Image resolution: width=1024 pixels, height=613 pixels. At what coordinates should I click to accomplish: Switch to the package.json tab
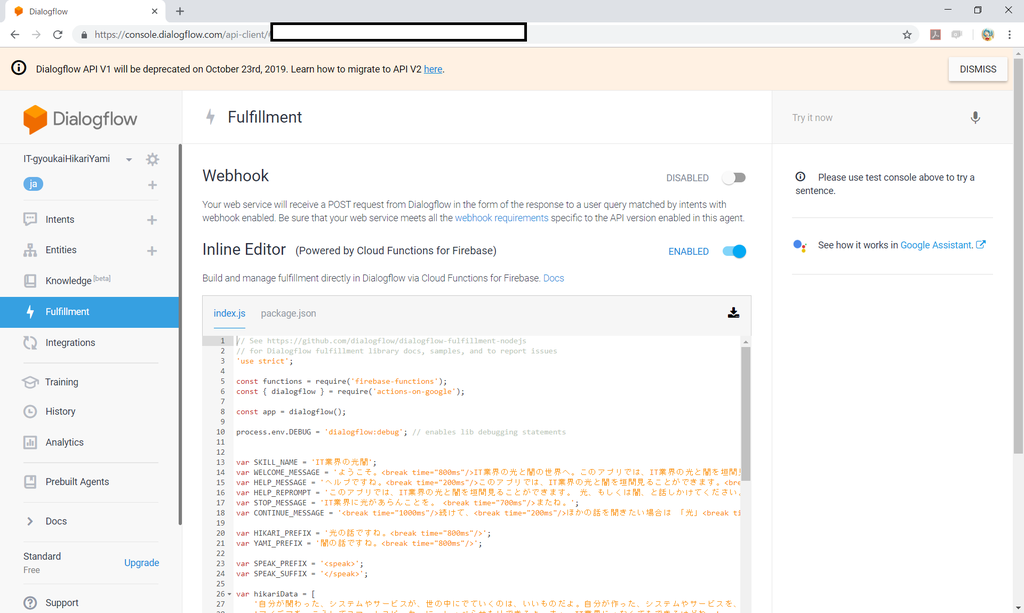coord(288,313)
